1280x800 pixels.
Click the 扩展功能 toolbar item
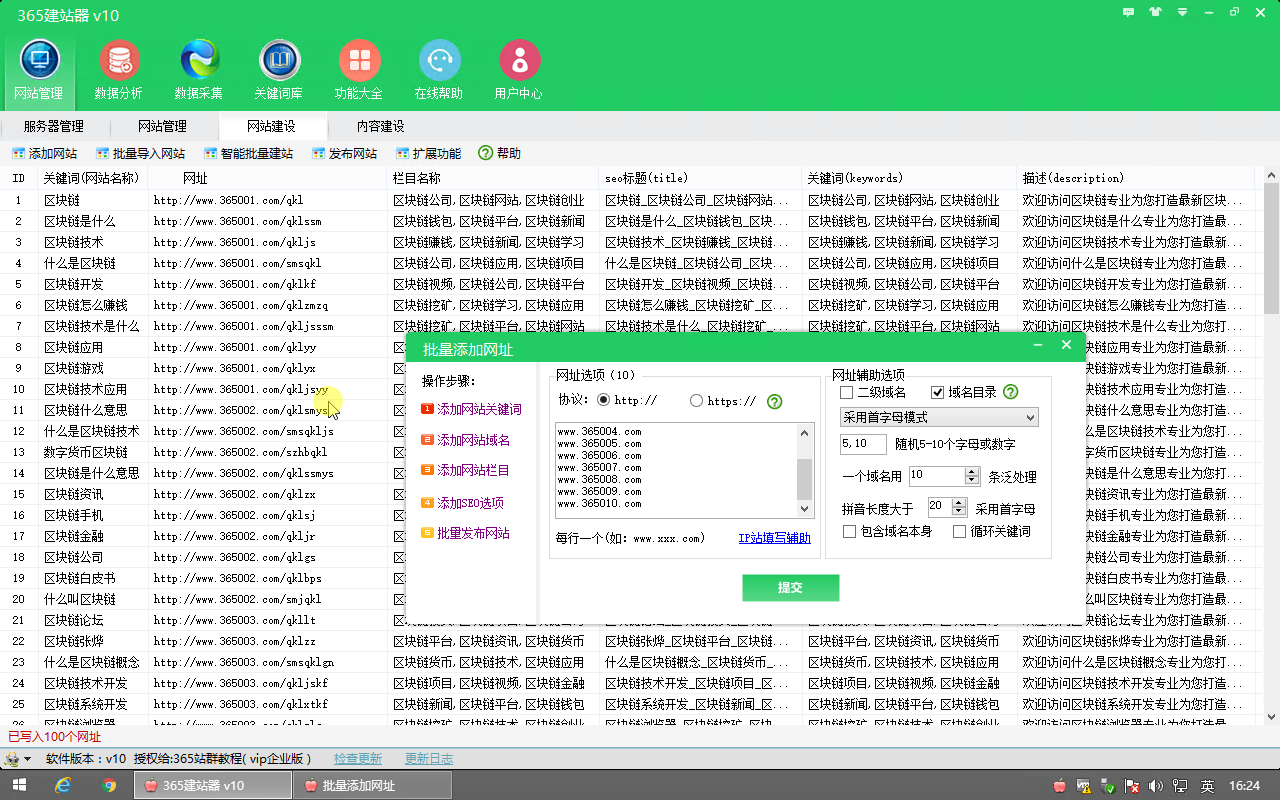tap(428, 154)
